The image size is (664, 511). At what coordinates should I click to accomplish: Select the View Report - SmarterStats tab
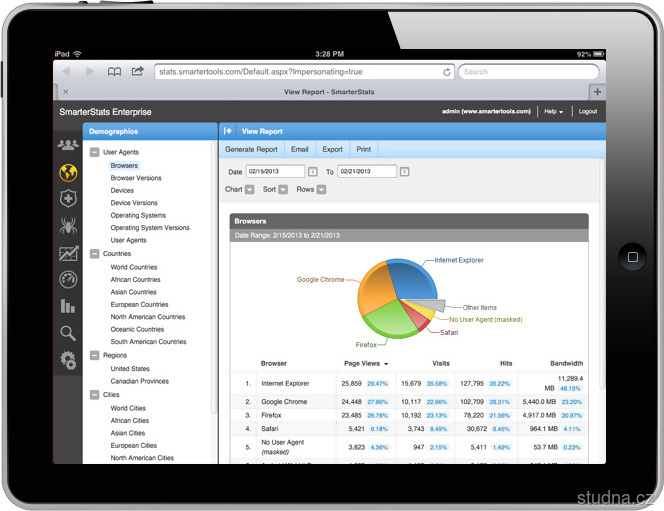(x=329, y=91)
